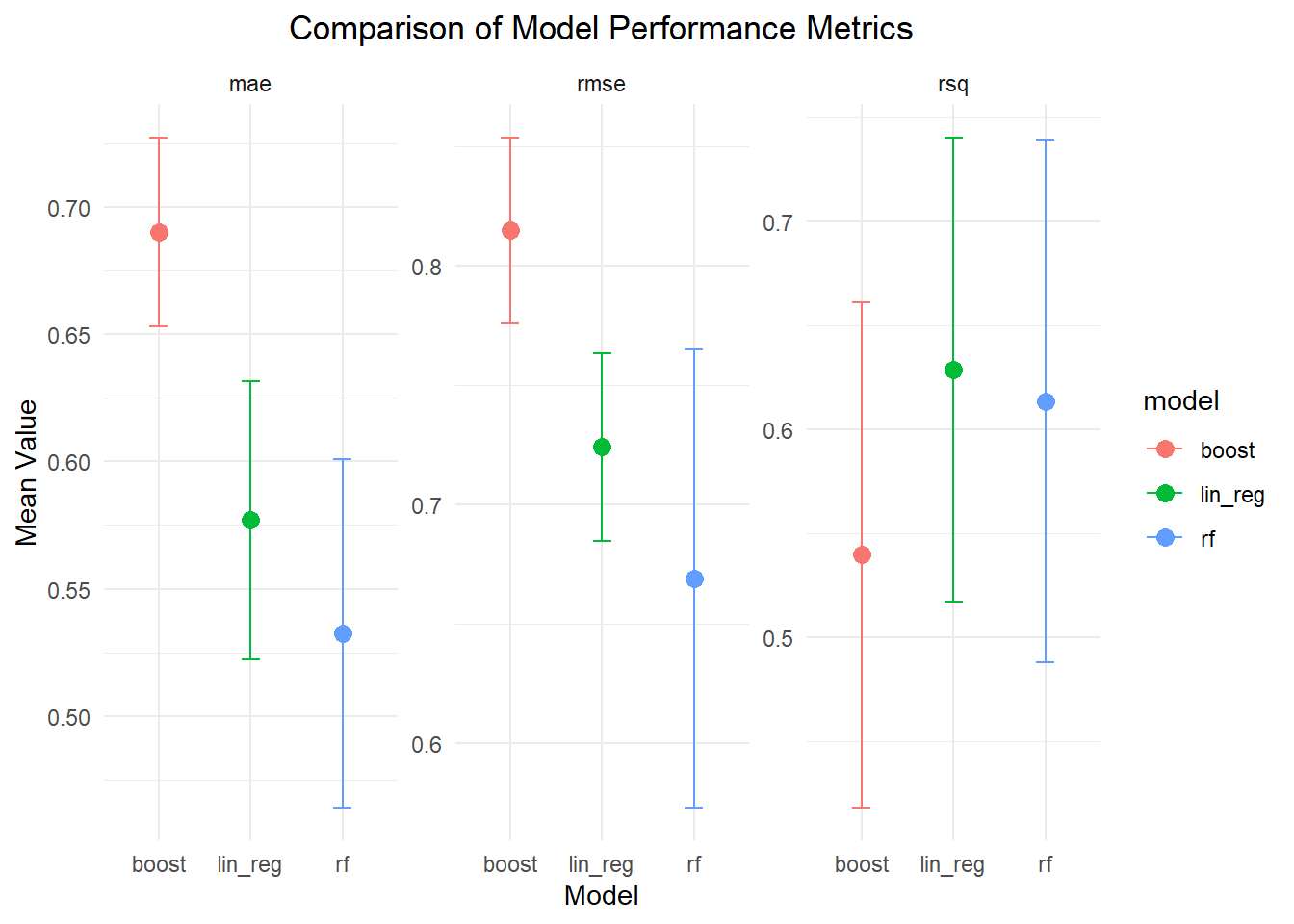Image resolution: width=1294 pixels, height=924 pixels.
Task: Click the legend title 'model'
Action: [x=1180, y=400]
